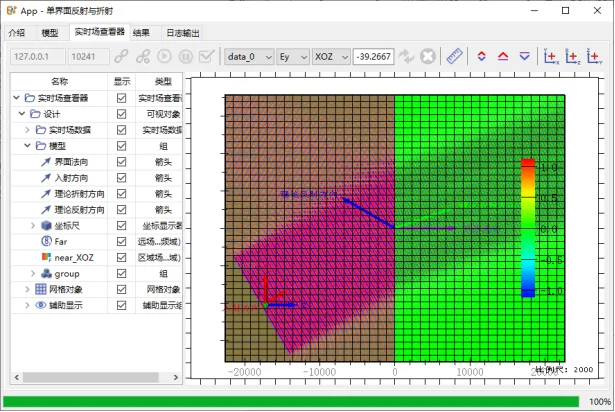Switch to the 模型 tab
615x412 pixels.
point(50,33)
